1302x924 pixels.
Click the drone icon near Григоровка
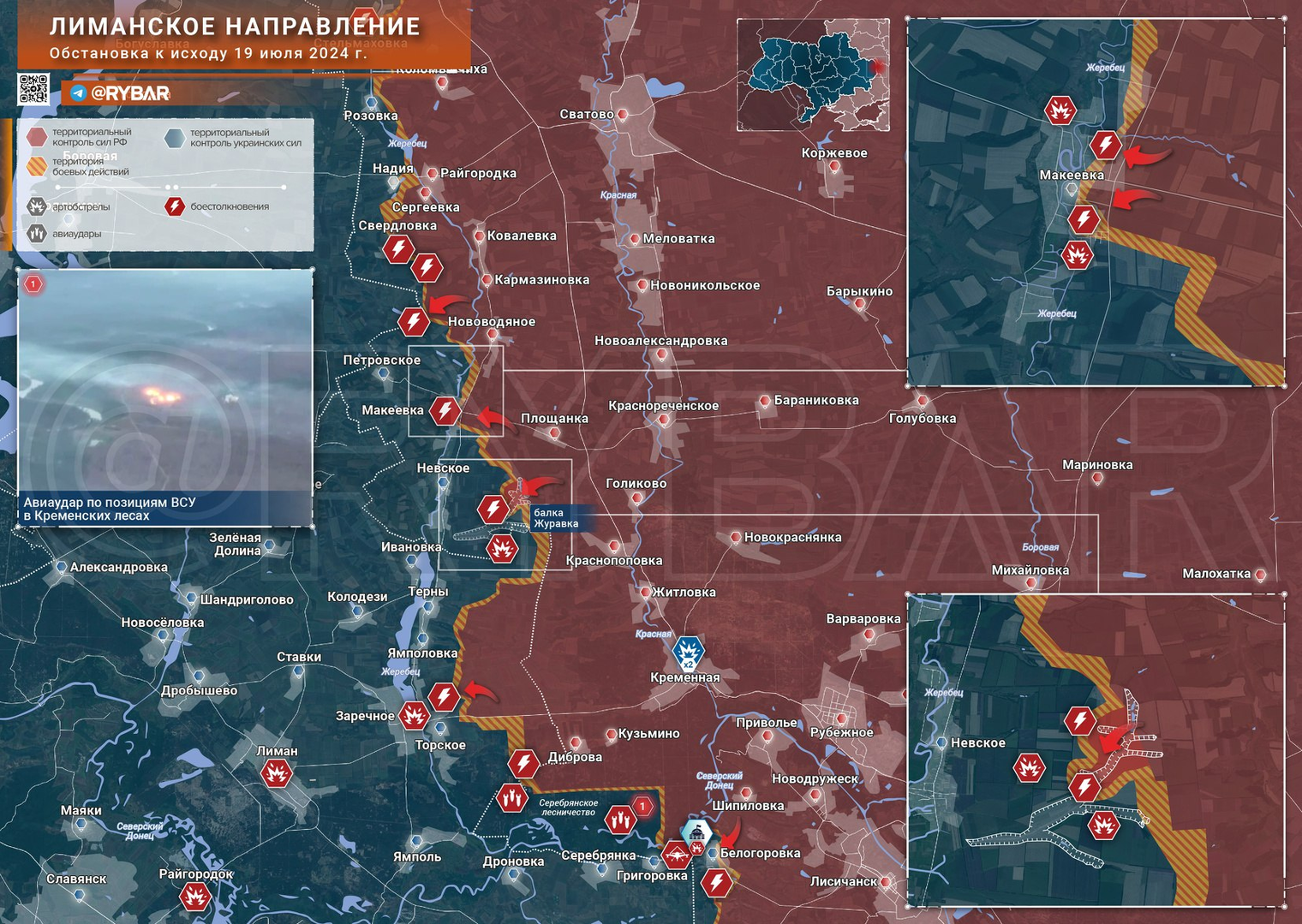click(x=677, y=855)
